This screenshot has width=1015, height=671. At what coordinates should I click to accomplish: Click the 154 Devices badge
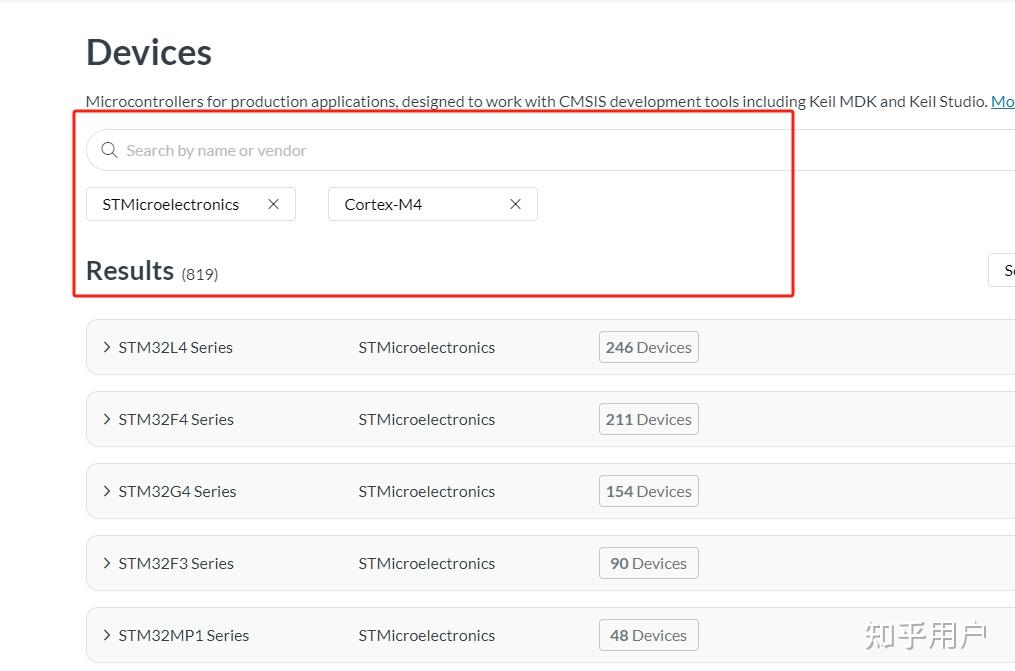648,491
